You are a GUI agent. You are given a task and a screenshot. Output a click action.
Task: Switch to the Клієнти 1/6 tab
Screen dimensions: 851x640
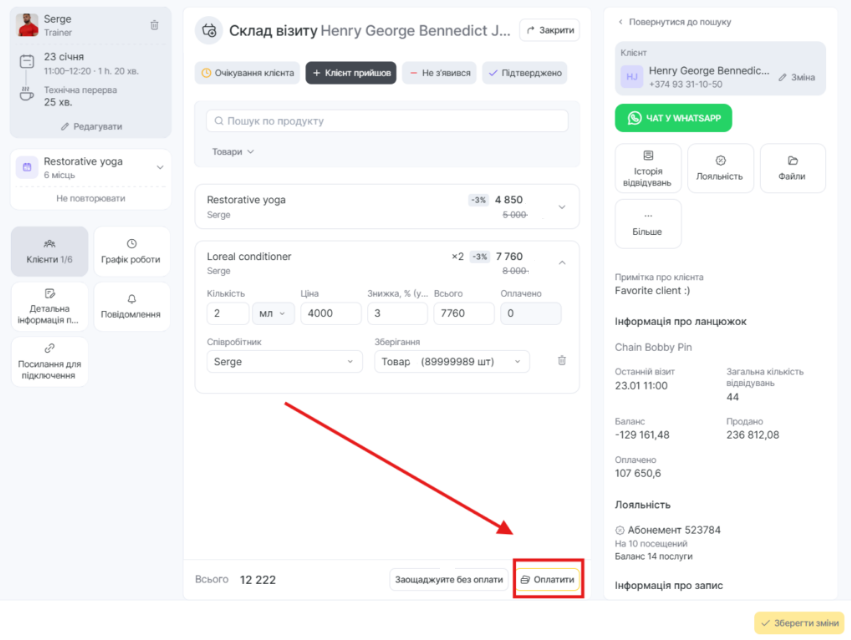pos(50,251)
